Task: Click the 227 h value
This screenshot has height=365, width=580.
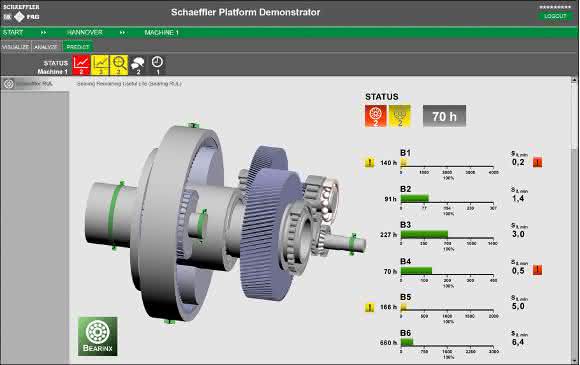Action: pos(388,235)
